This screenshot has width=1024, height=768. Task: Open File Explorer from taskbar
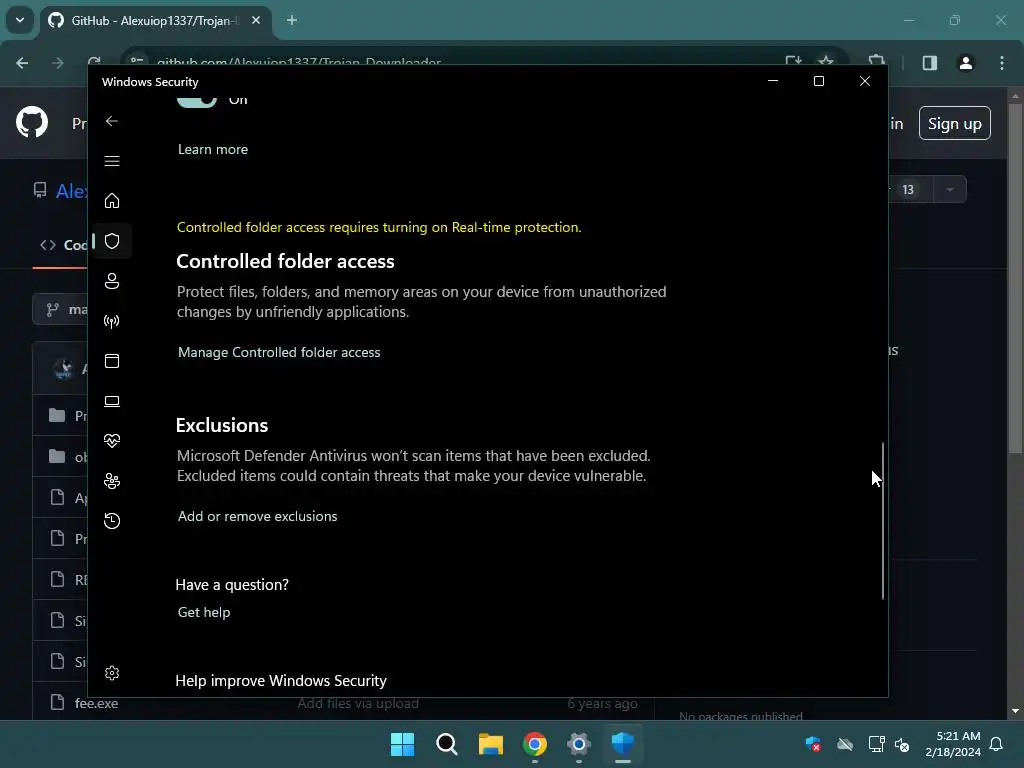click(490, 744)
